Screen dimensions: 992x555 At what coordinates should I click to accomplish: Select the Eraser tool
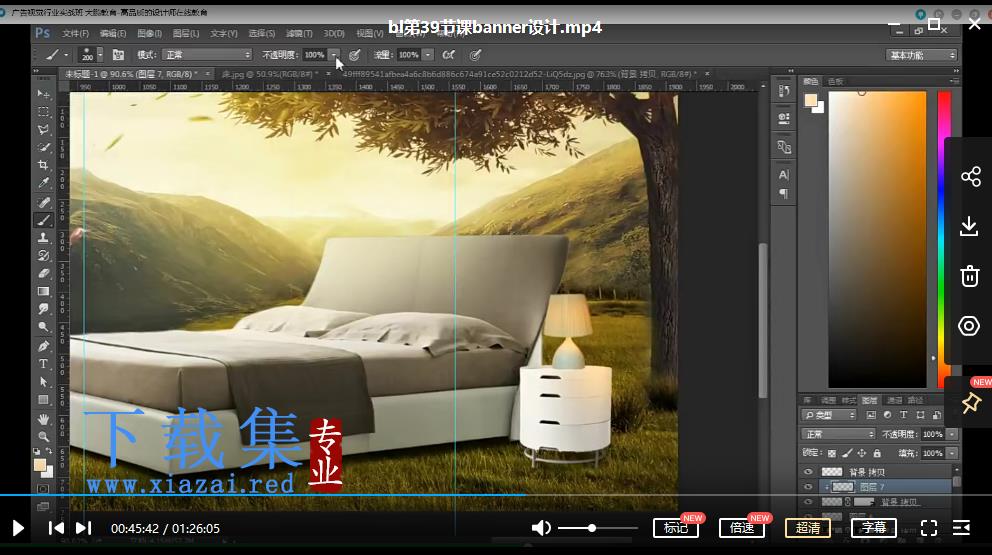(x=43, y=273)
